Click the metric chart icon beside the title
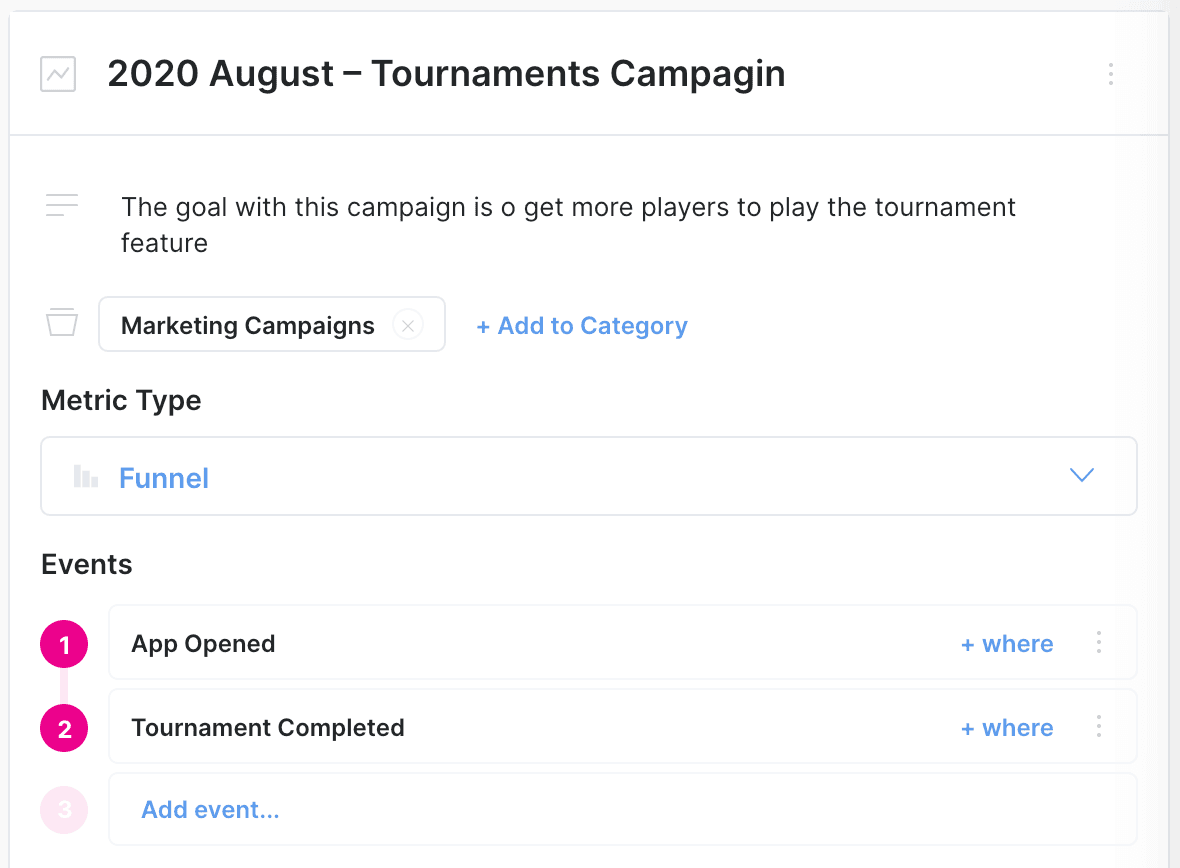This screenshot has height=868, width=1180. pos(58,74)
